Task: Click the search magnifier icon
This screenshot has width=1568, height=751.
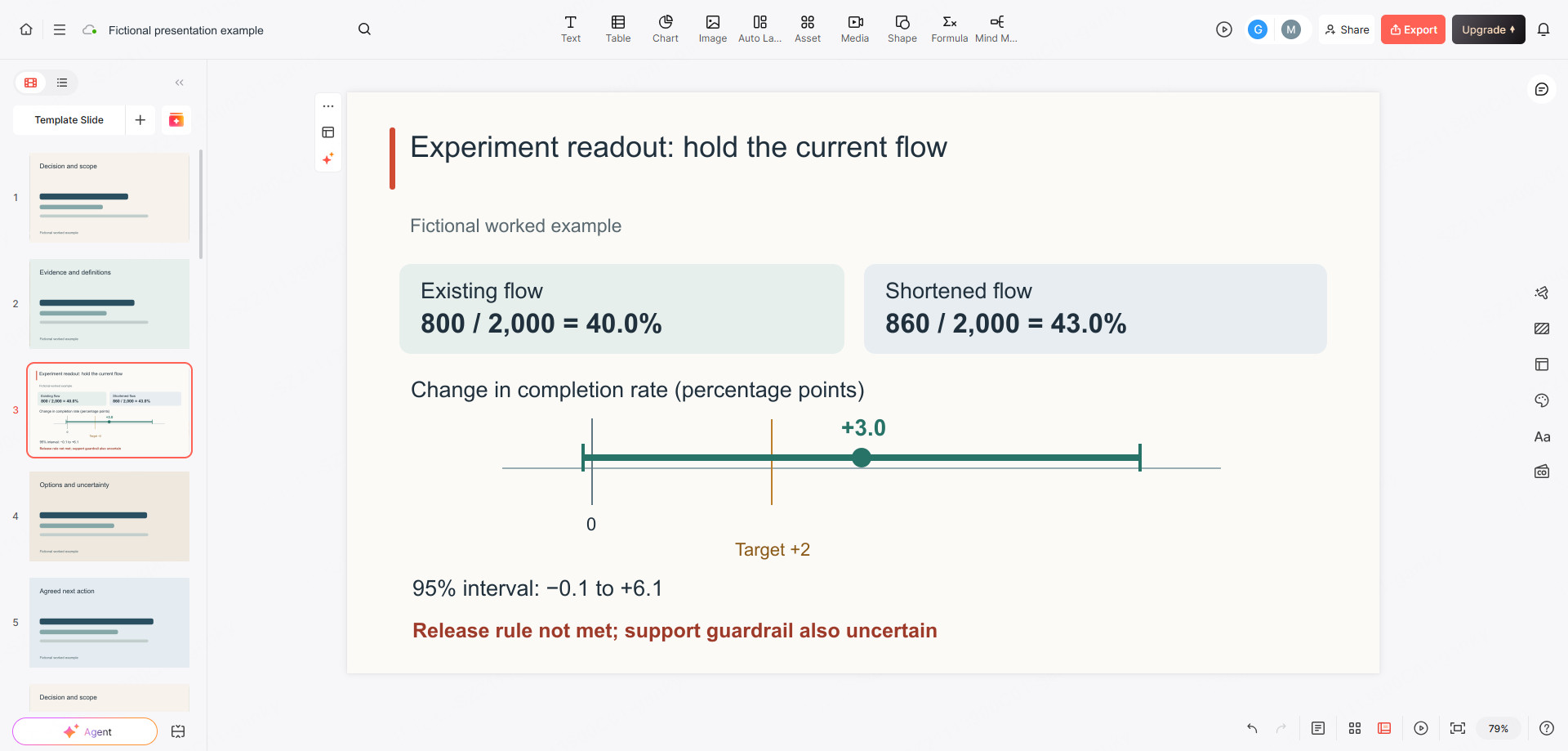Action: 364,29
